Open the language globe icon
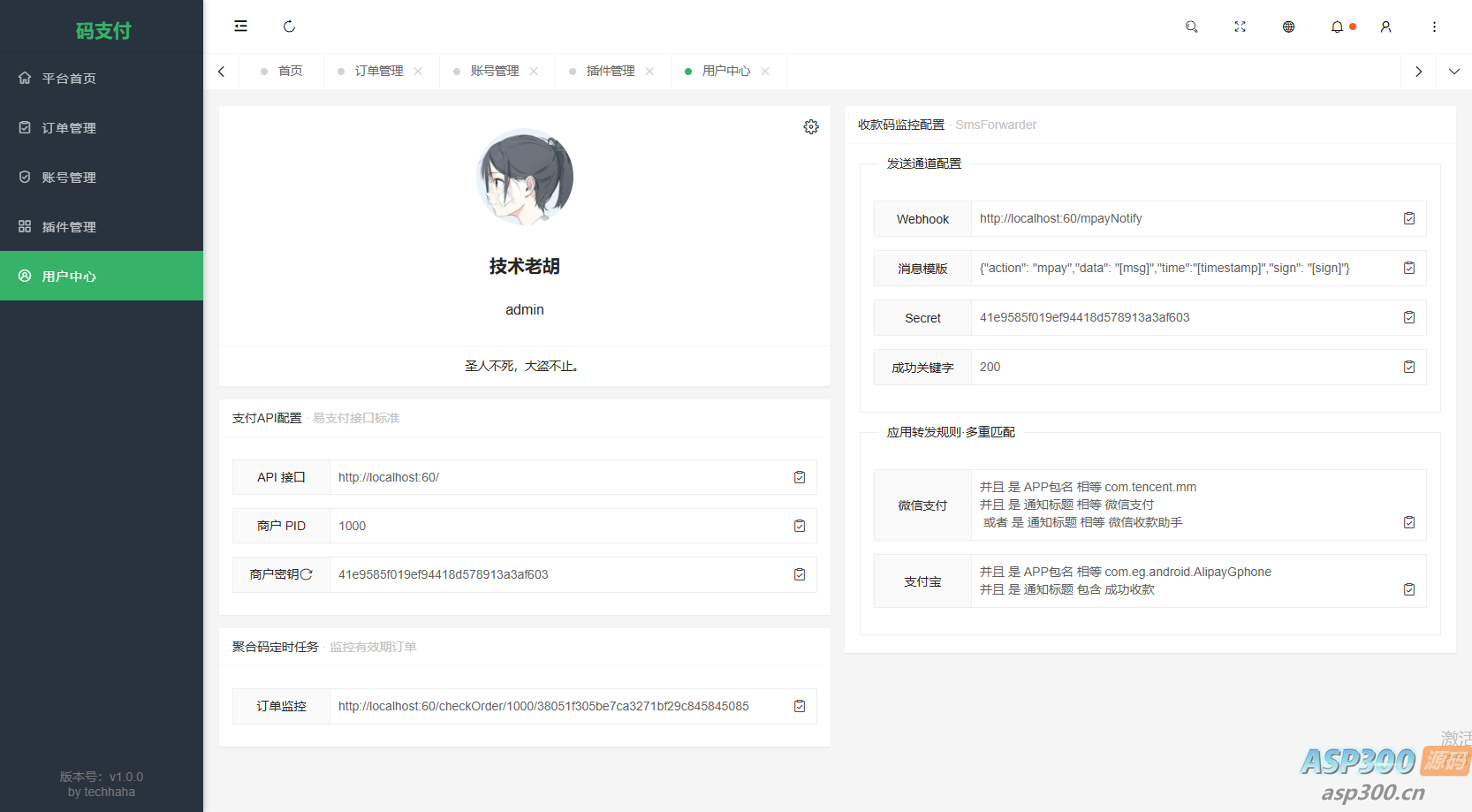 pyautogui.click(x=1288, y=27)
